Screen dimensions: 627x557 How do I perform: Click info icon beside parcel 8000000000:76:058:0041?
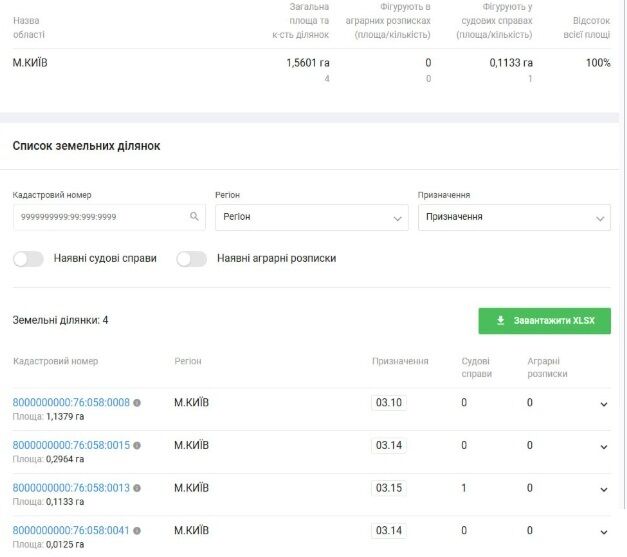tap(137, 531)
